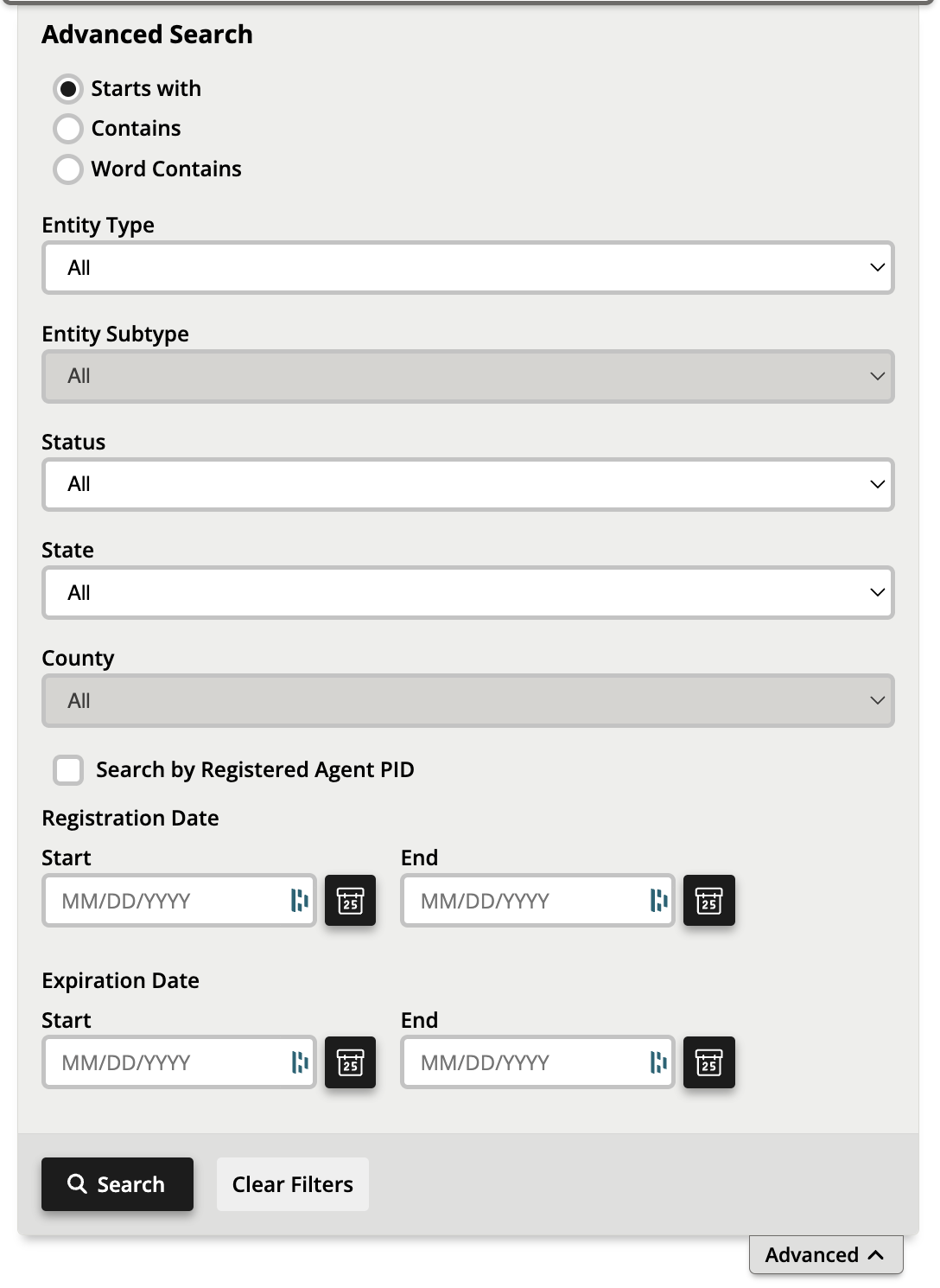This screenshot has height=1288, width=940.
Task: Choose the Word Contains radio option
Action: click(68, 169)
